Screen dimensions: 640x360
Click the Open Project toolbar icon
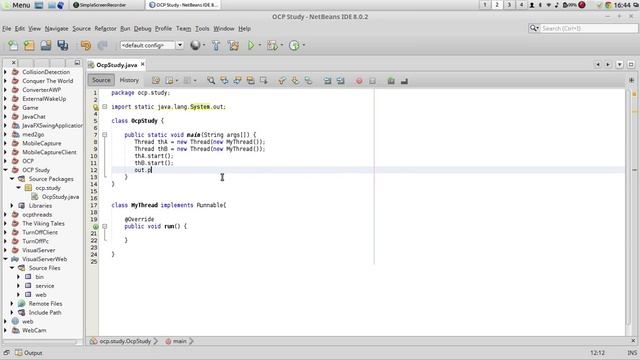point(46,45)
